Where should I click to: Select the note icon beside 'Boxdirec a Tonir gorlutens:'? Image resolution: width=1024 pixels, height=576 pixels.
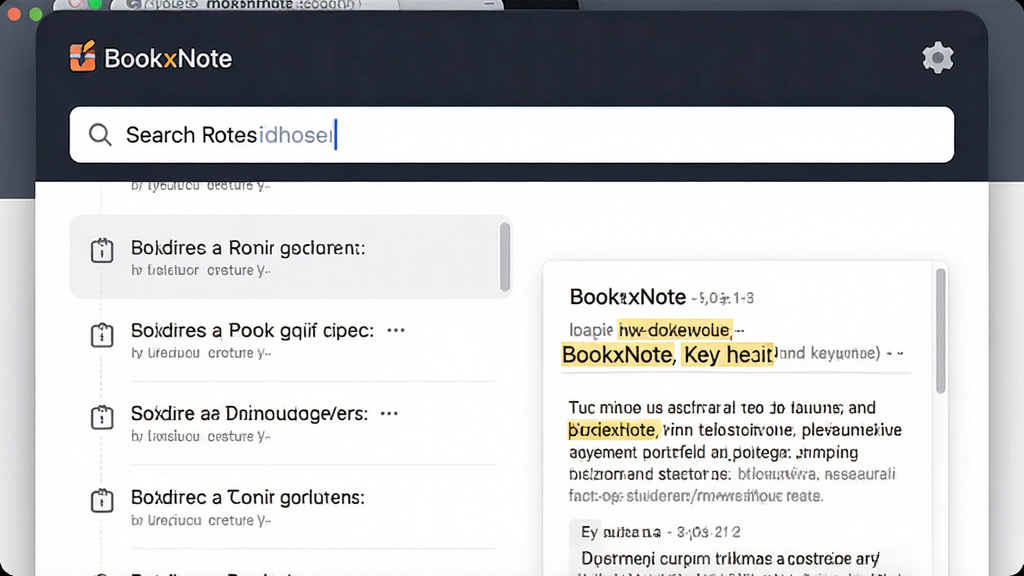pyautogui.click(x=102, y=500)
